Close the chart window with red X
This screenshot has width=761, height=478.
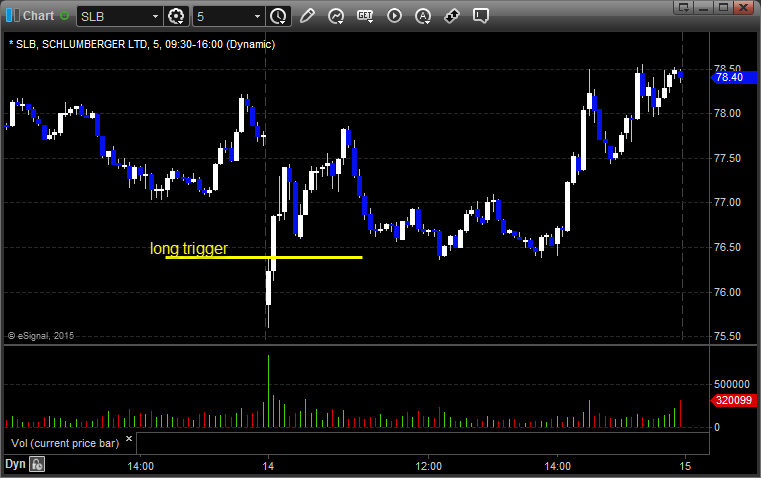[744, 7]
